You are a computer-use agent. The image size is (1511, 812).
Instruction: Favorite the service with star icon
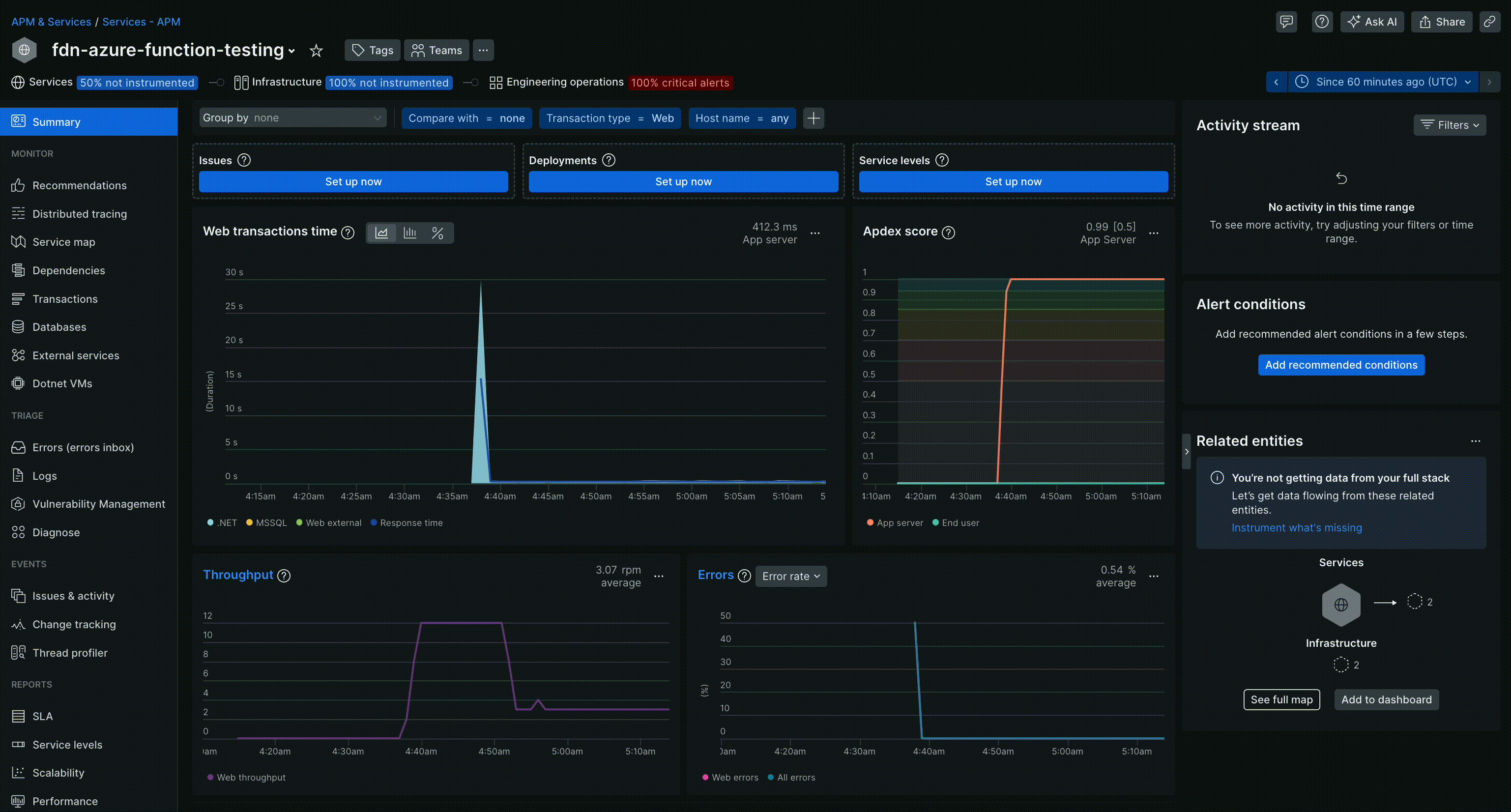tap(316, 51)
